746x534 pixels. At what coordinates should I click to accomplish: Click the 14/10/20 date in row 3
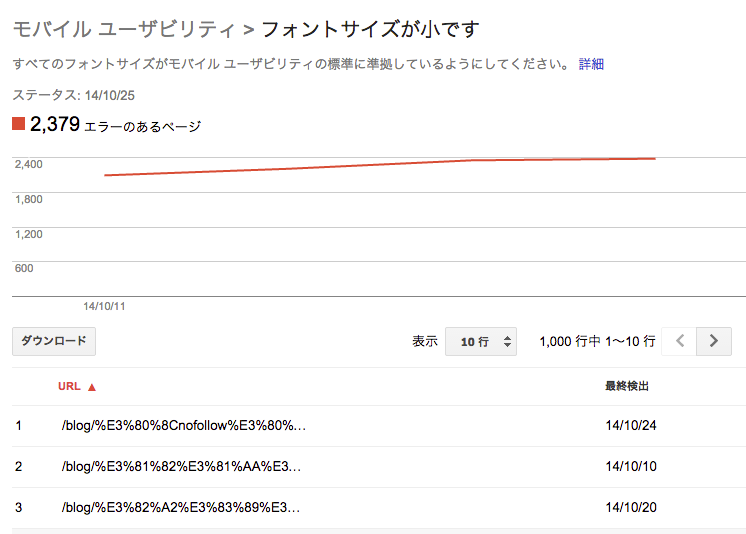[x=631, y=507]
